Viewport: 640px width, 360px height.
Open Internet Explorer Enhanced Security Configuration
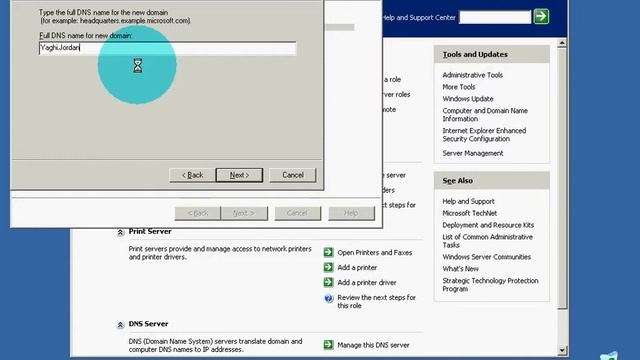tap(484, 135)
